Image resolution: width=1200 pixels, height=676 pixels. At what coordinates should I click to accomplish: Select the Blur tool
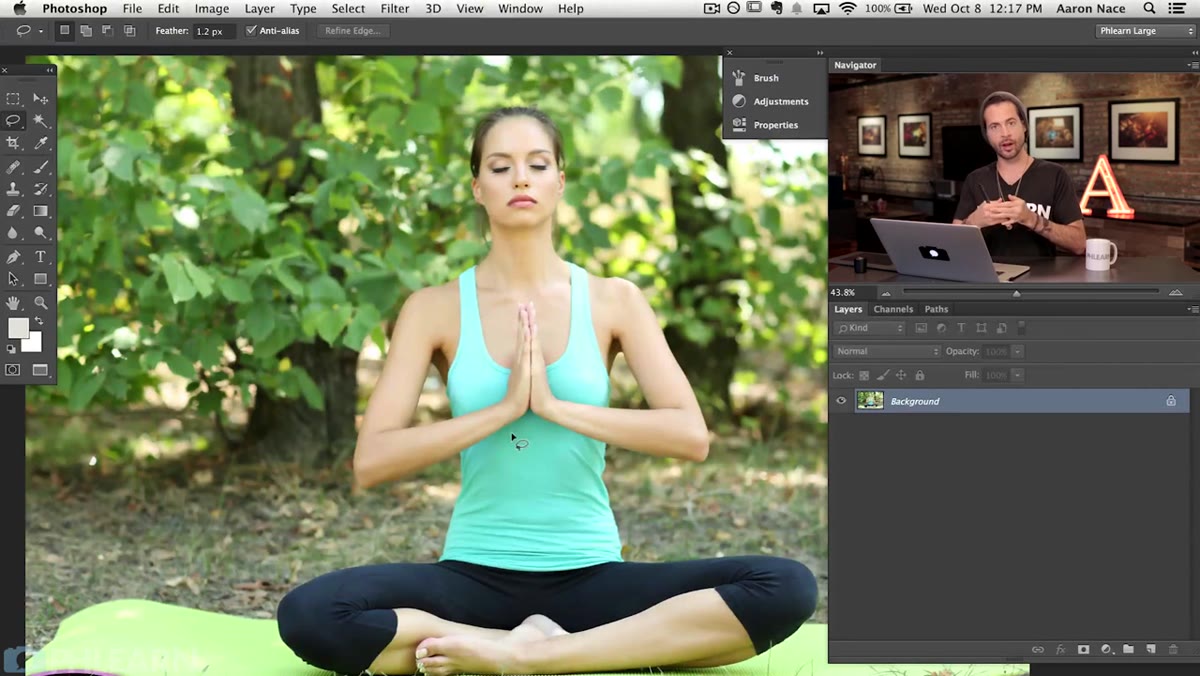coord(13,233)
